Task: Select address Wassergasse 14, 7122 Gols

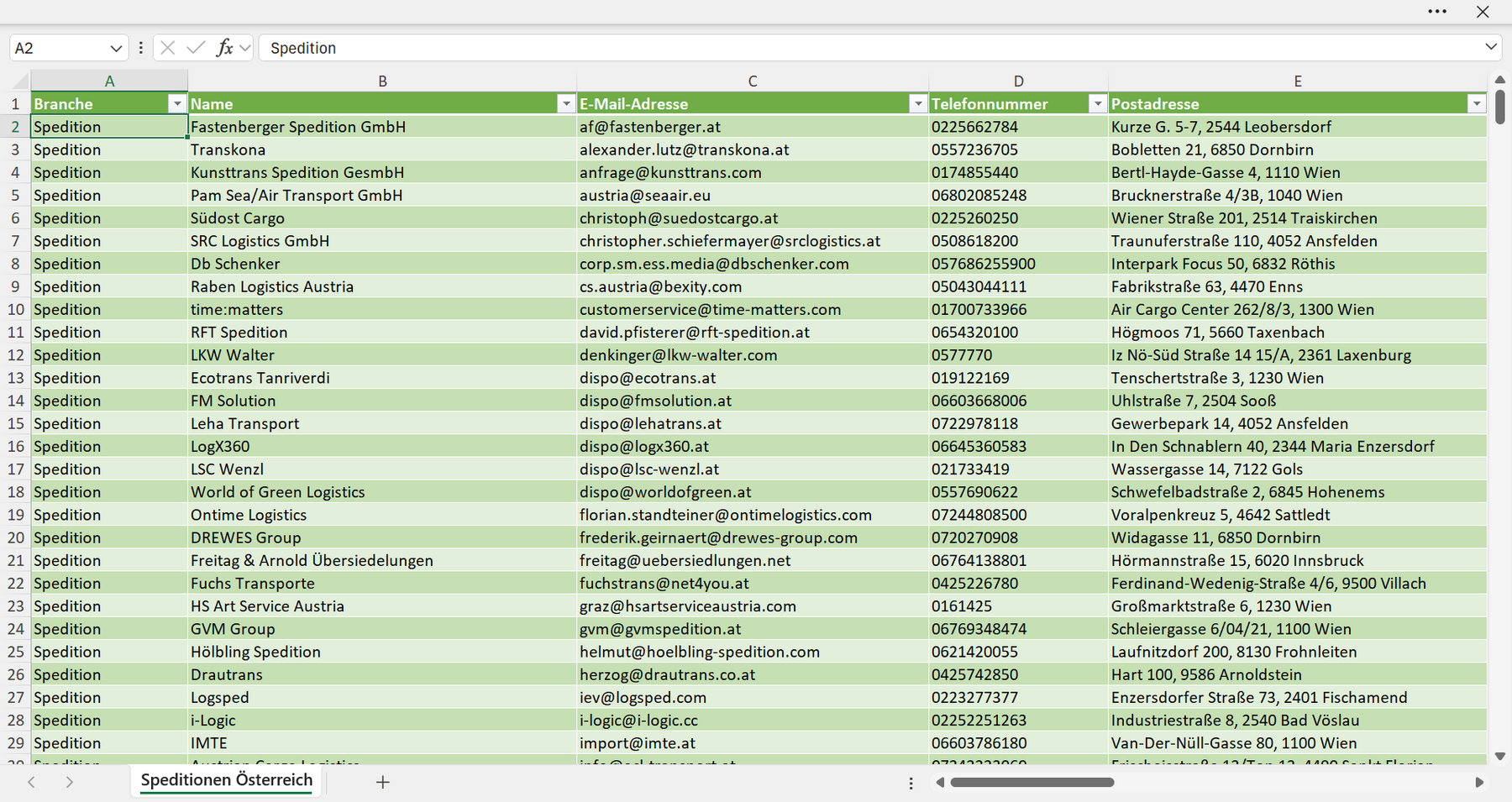Action: [1298, 469]
